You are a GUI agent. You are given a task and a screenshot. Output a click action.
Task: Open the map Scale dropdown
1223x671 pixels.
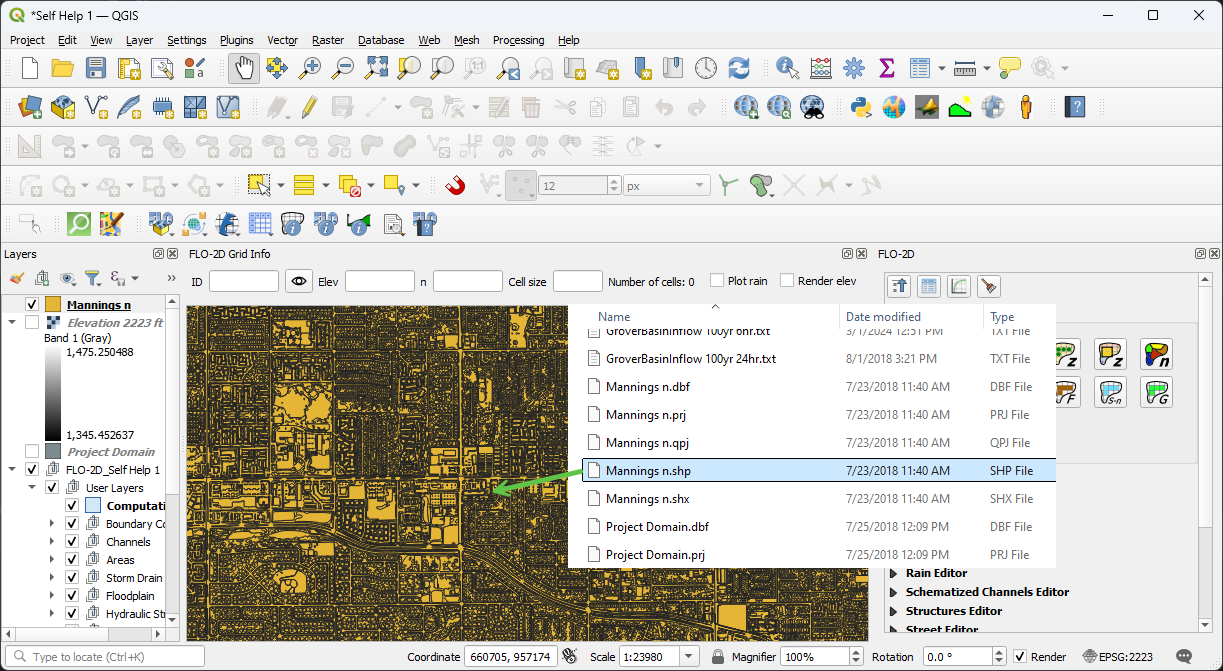(x=688, y=657)
